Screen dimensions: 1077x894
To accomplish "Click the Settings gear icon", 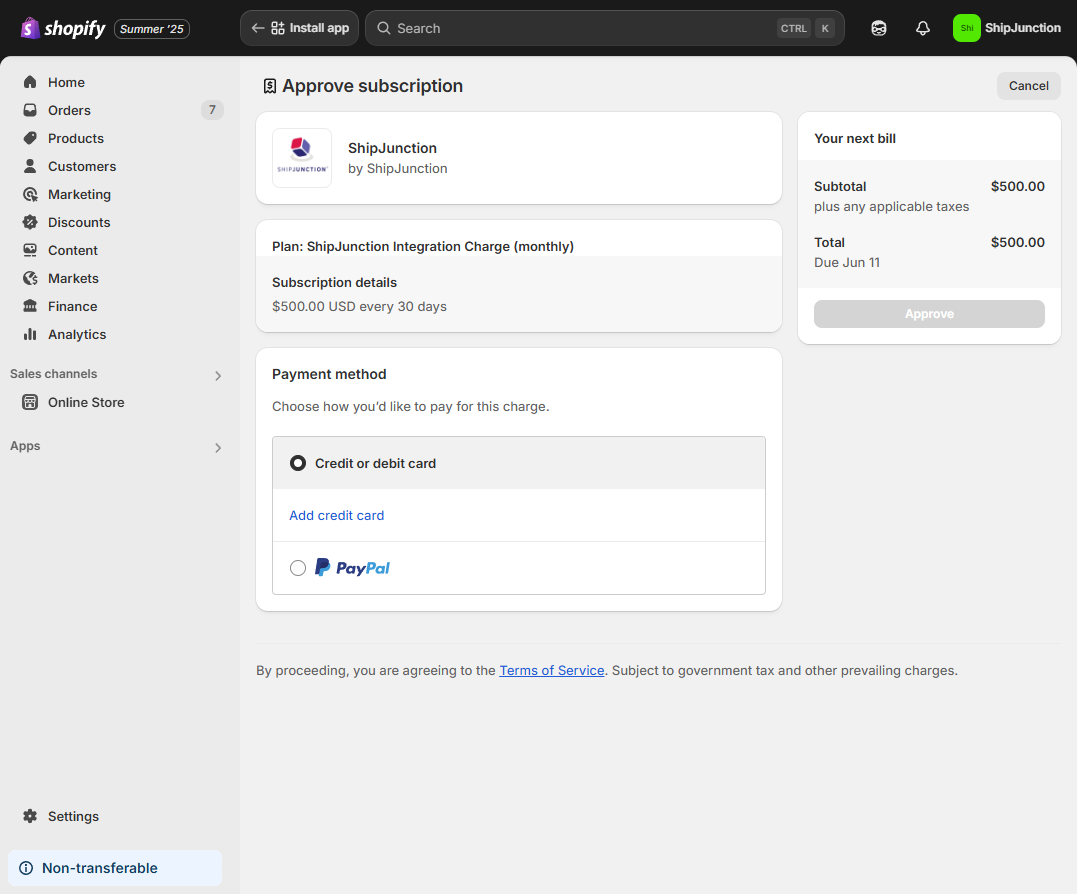I will [30, 816].
